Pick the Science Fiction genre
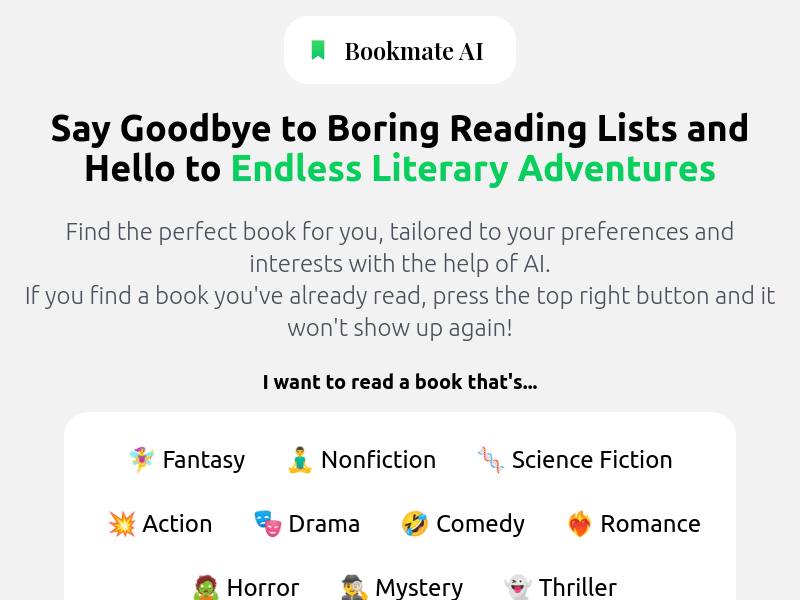The width and height of the screenshot is (800, 600). pos(575,459)
